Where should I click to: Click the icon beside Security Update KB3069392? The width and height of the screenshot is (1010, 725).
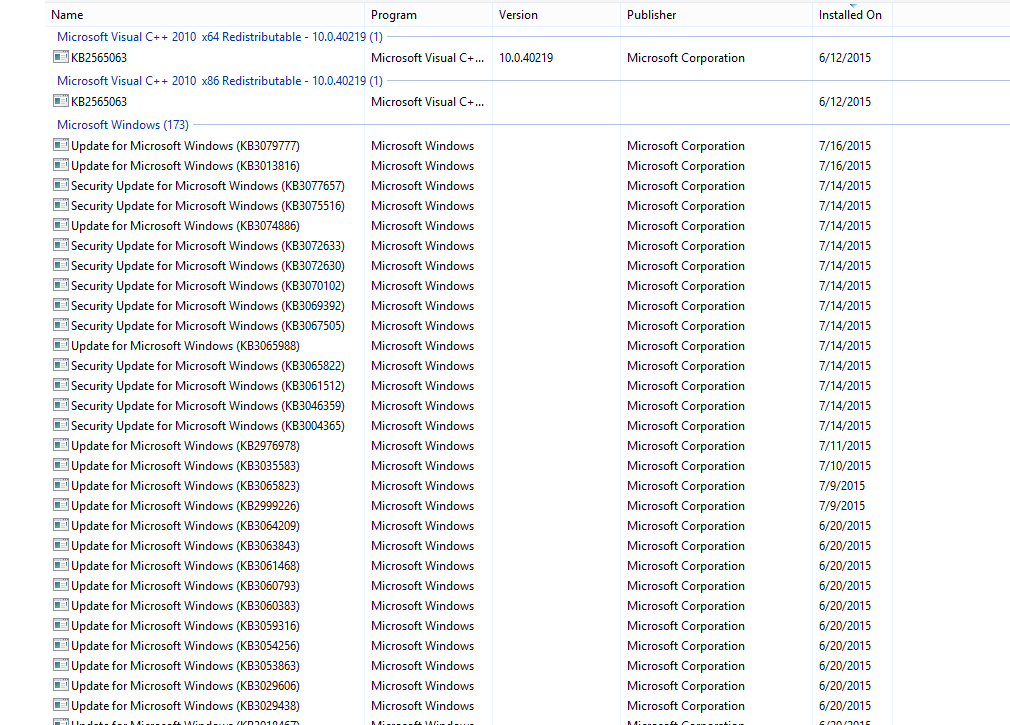pyautogui.click(x=61, y=306)
